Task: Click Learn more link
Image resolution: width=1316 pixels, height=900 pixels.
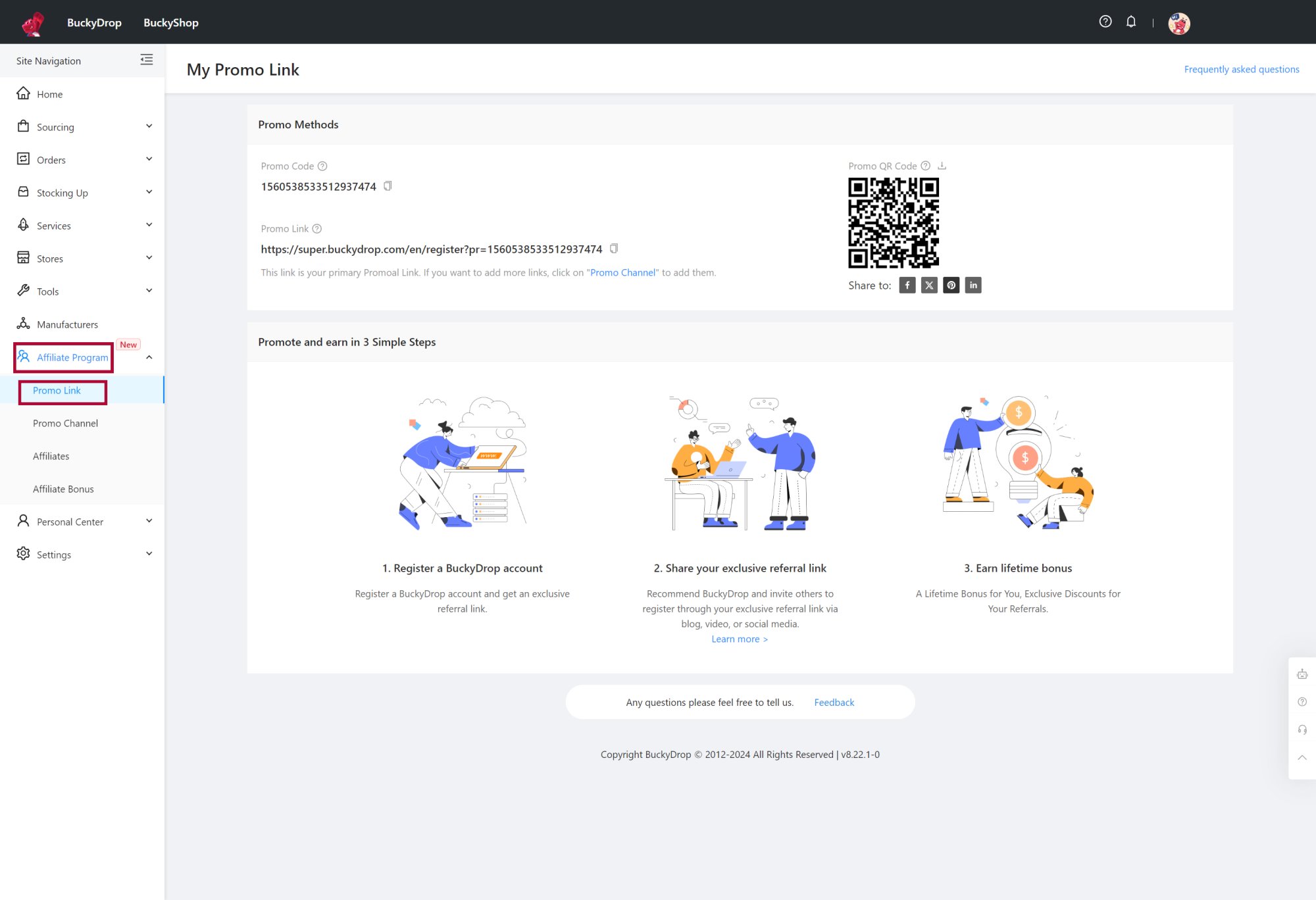Action: (x=740, y=639)
